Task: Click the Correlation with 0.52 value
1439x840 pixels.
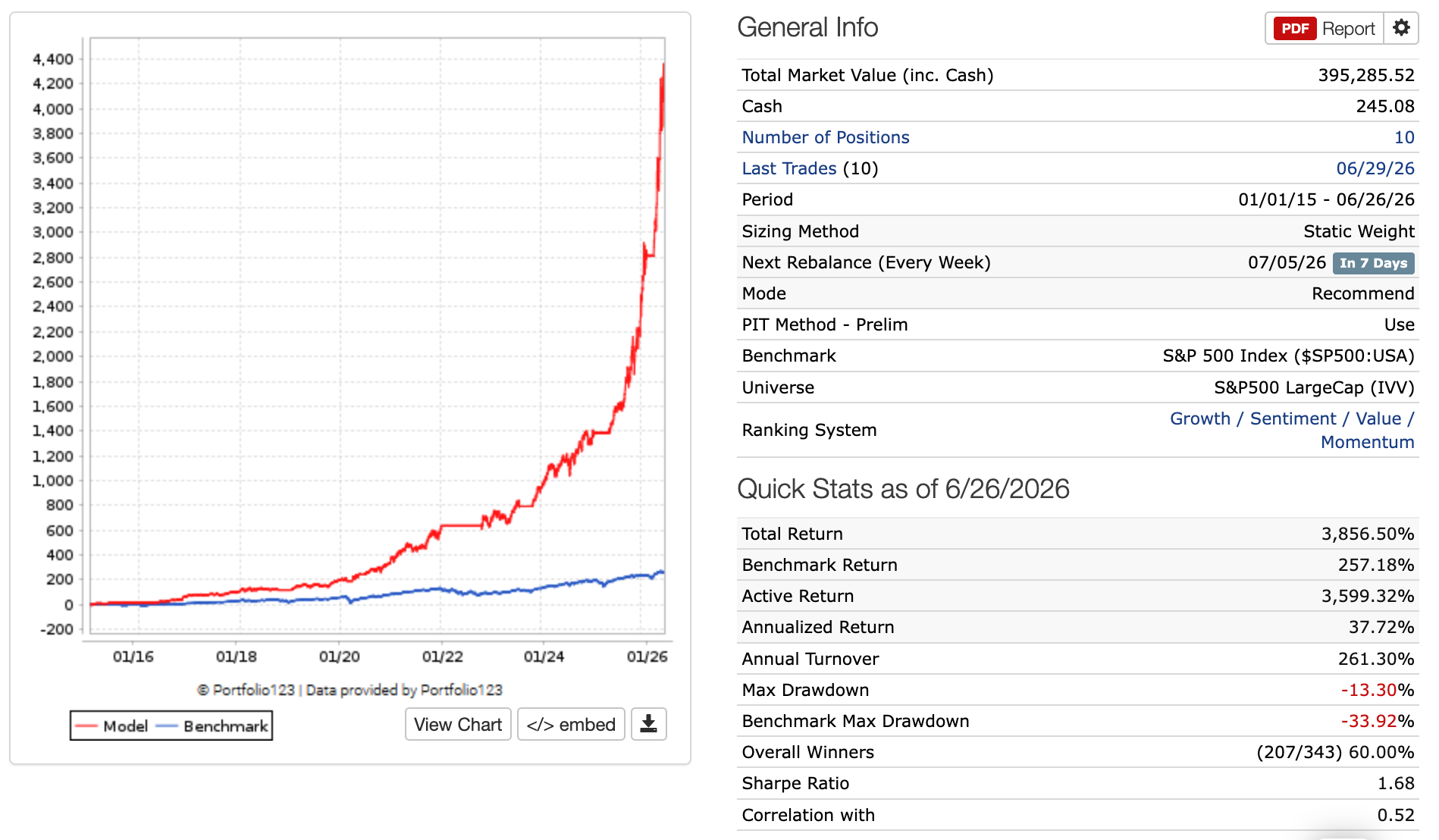Action: [1396, 815]
